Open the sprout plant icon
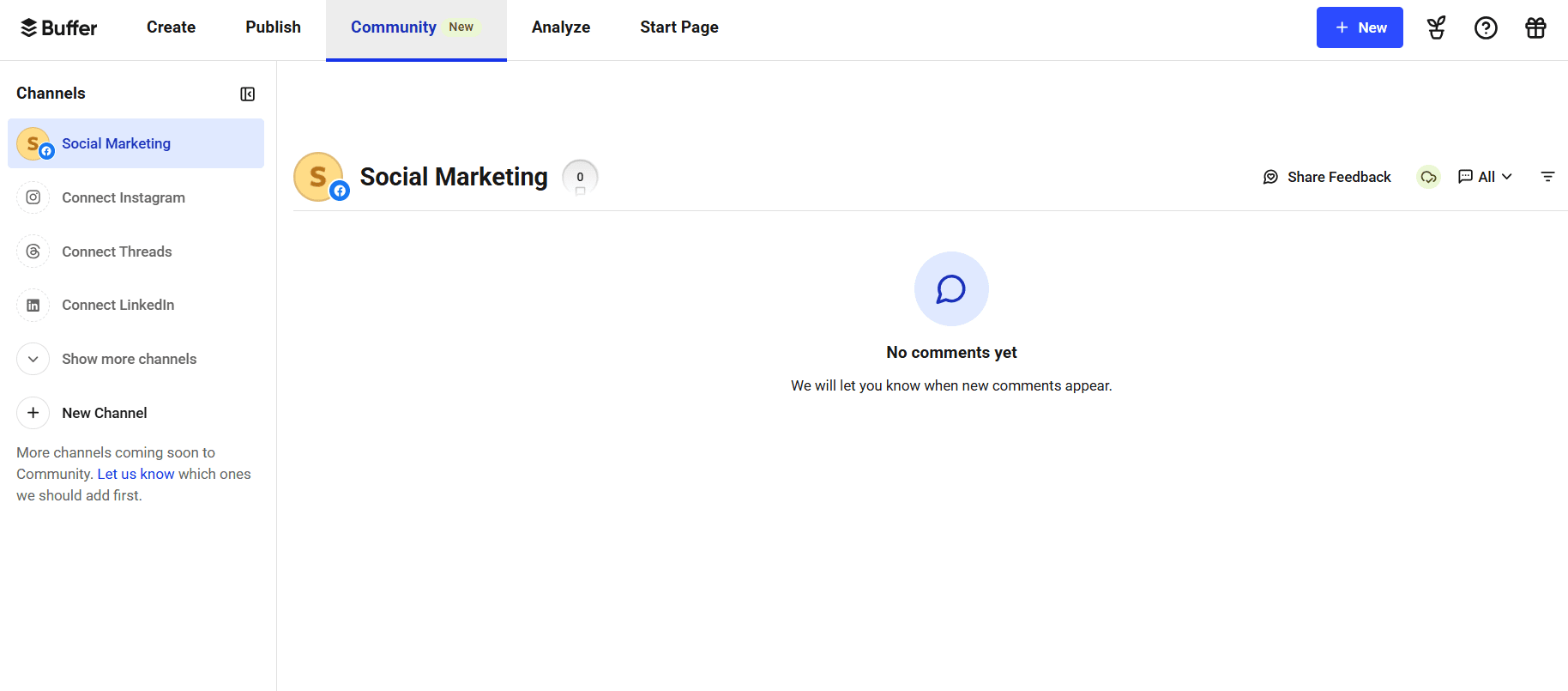Screen dimensions: 1568x691 (1436, 28)
